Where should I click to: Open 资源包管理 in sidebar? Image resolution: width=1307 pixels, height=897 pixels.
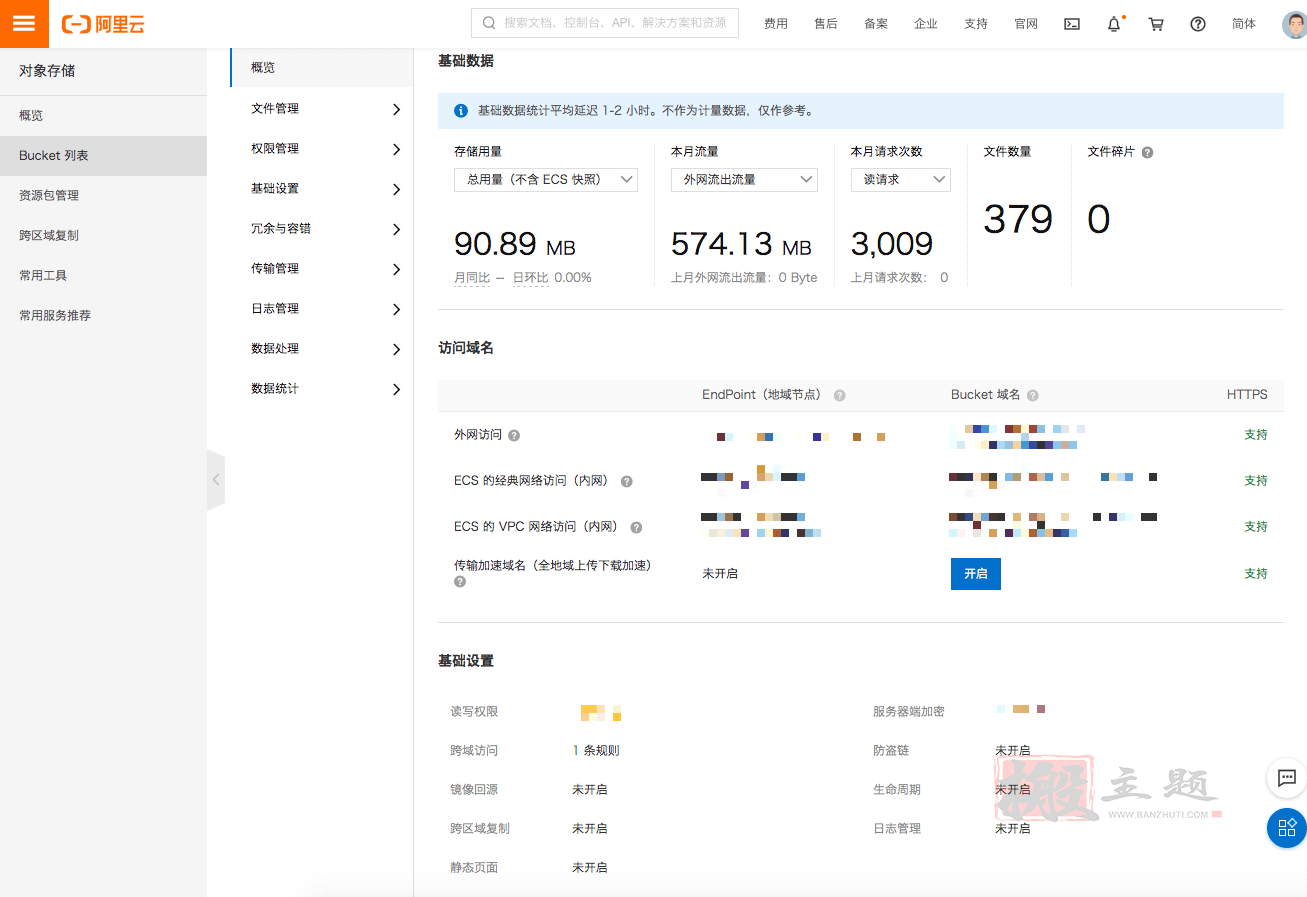pyautogui.click(x=103, y=196)
